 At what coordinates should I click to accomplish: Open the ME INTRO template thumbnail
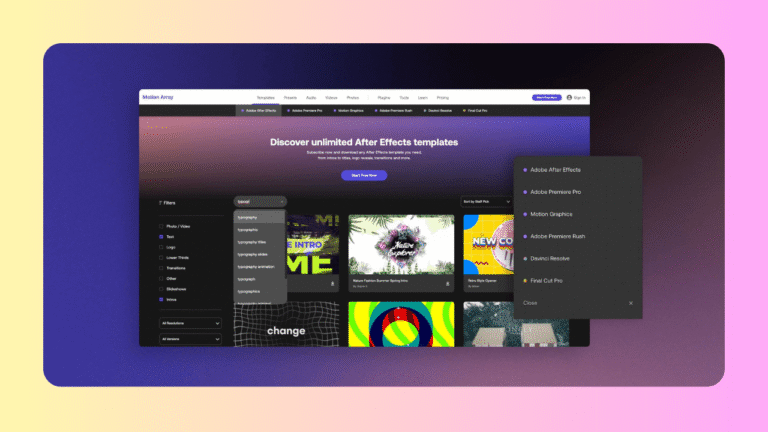click(312, 244)
